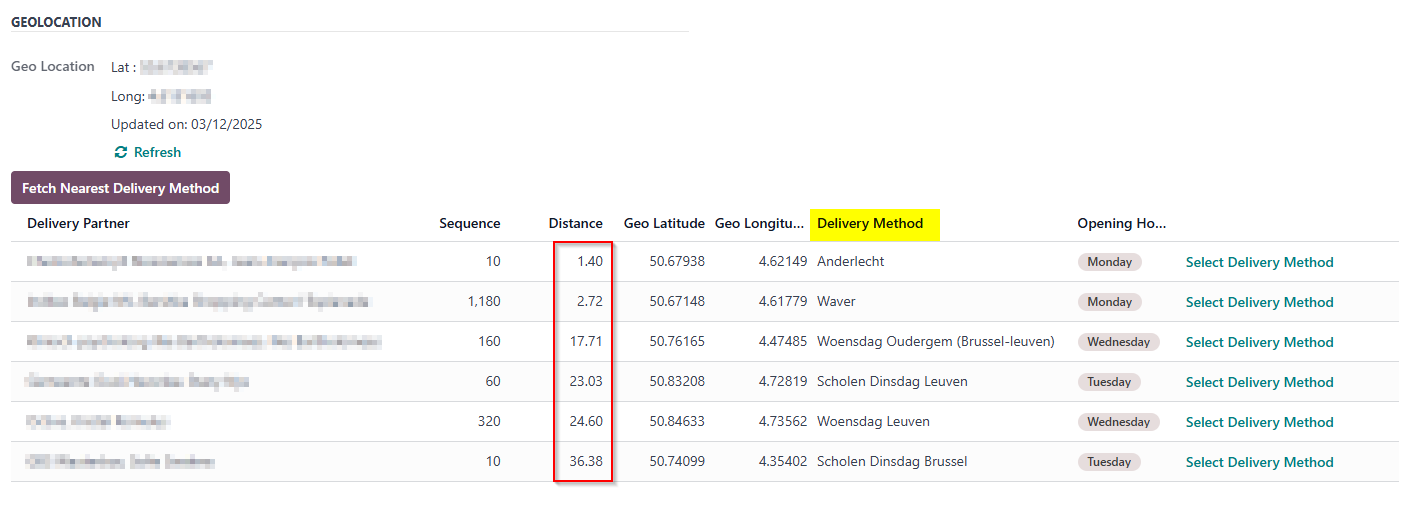The image size is (1409, 513).
Task: Click the Refresh icon under Geo Location
Action: click(x=121, y=153)
